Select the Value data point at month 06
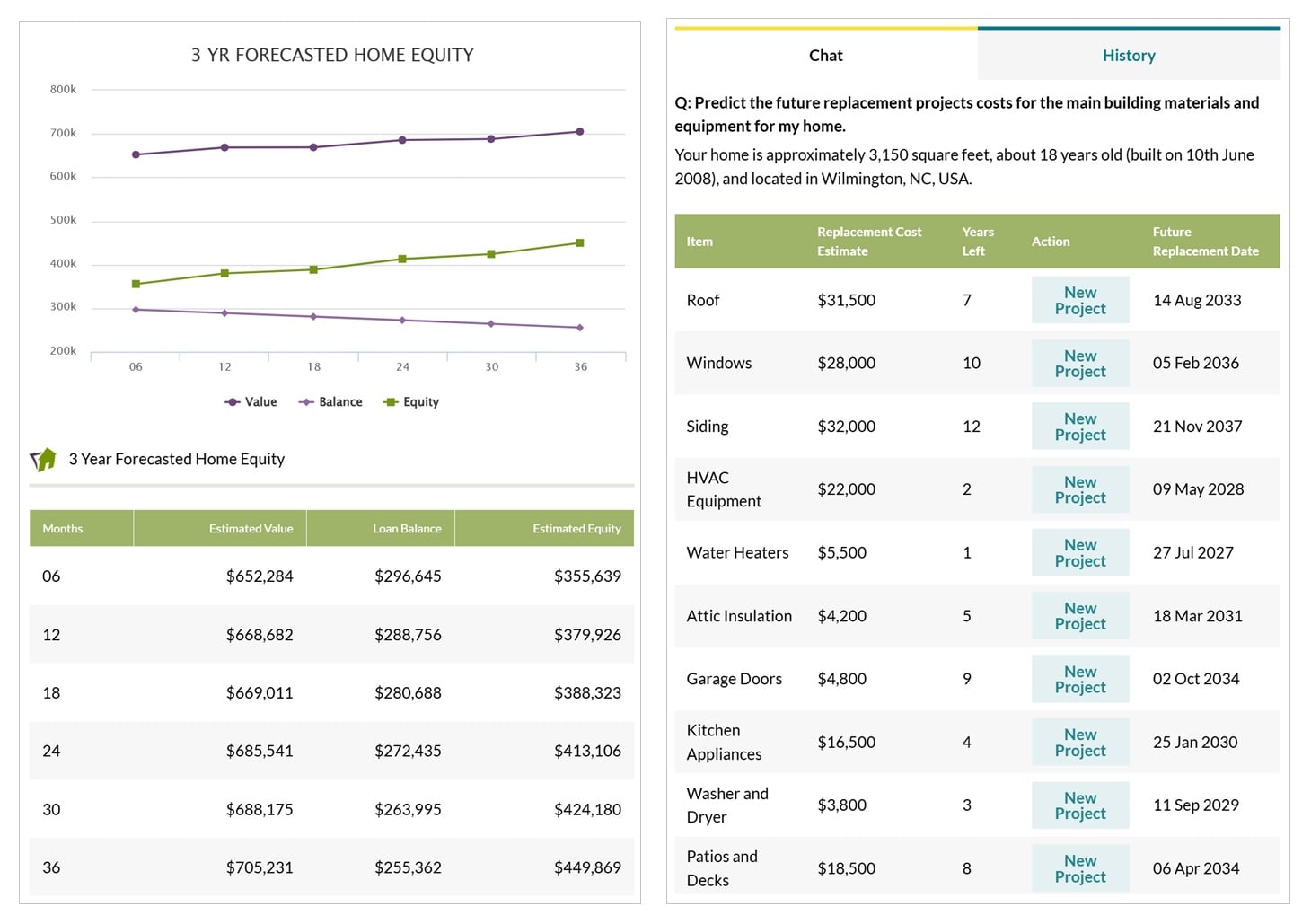This screenshot has width=1311, height=924. [x=136, y=154]
